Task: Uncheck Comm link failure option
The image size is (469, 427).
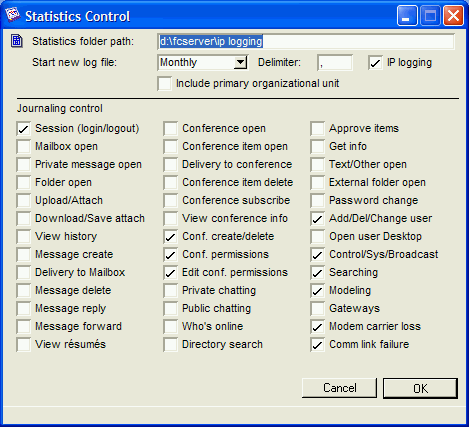Action: 317,345
